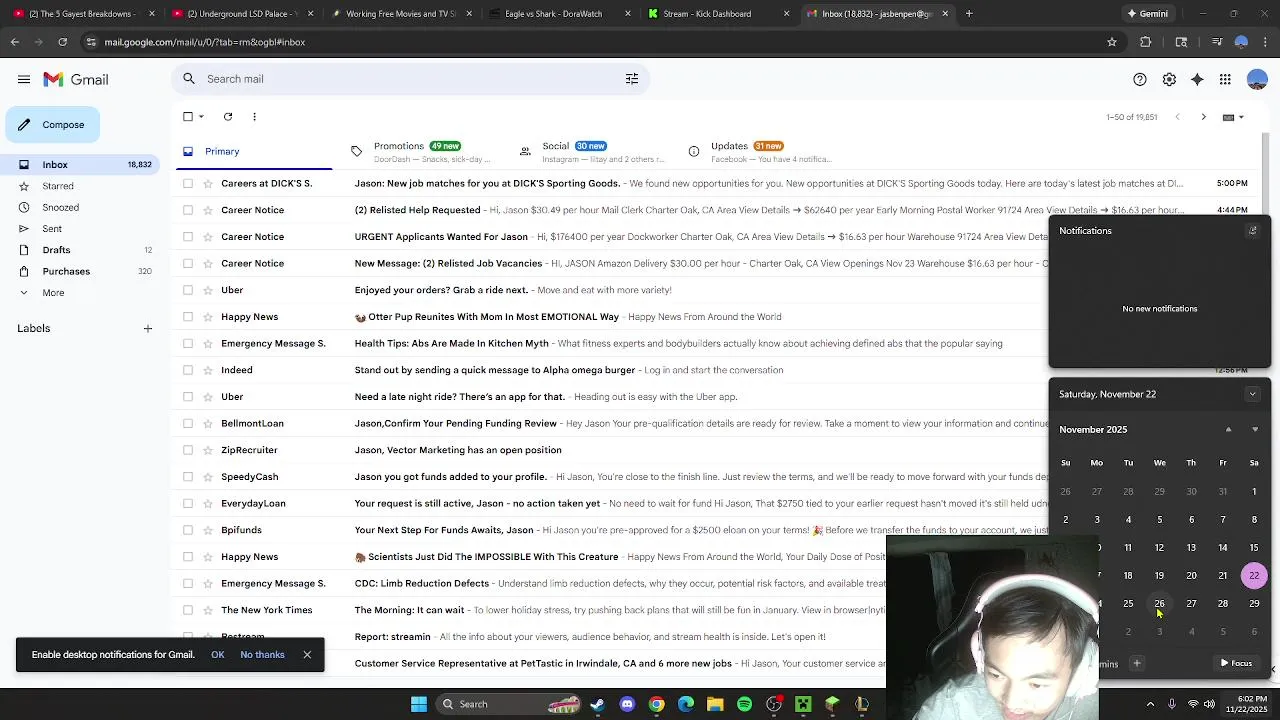Image resolution: width=1280 pixels, height=720 pixels.
Task: Bookmark this page star icon
Action: click(x=1111, y=42)
